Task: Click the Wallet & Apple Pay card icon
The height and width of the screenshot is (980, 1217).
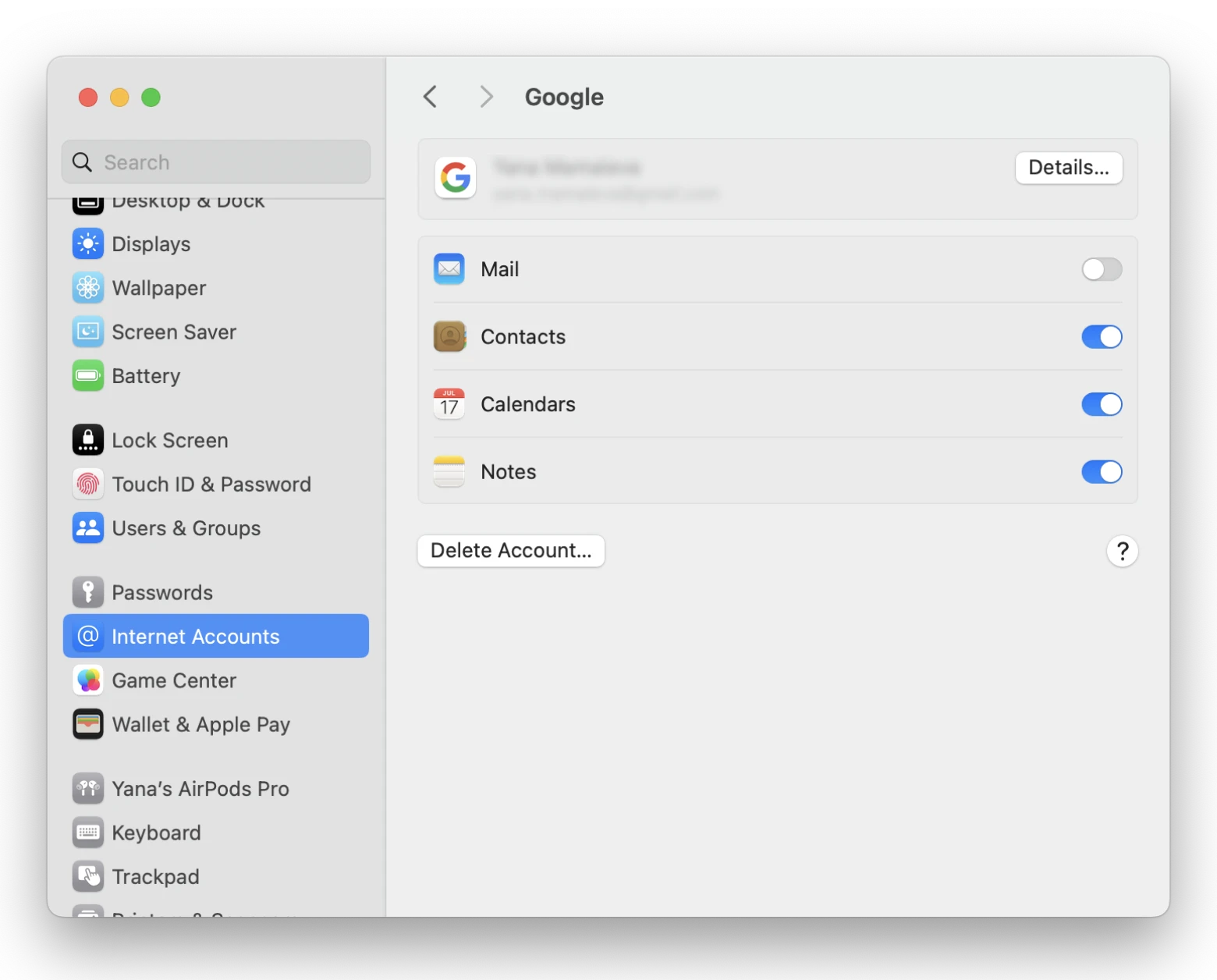Action: pyautogui.click(x=88, y=724)
